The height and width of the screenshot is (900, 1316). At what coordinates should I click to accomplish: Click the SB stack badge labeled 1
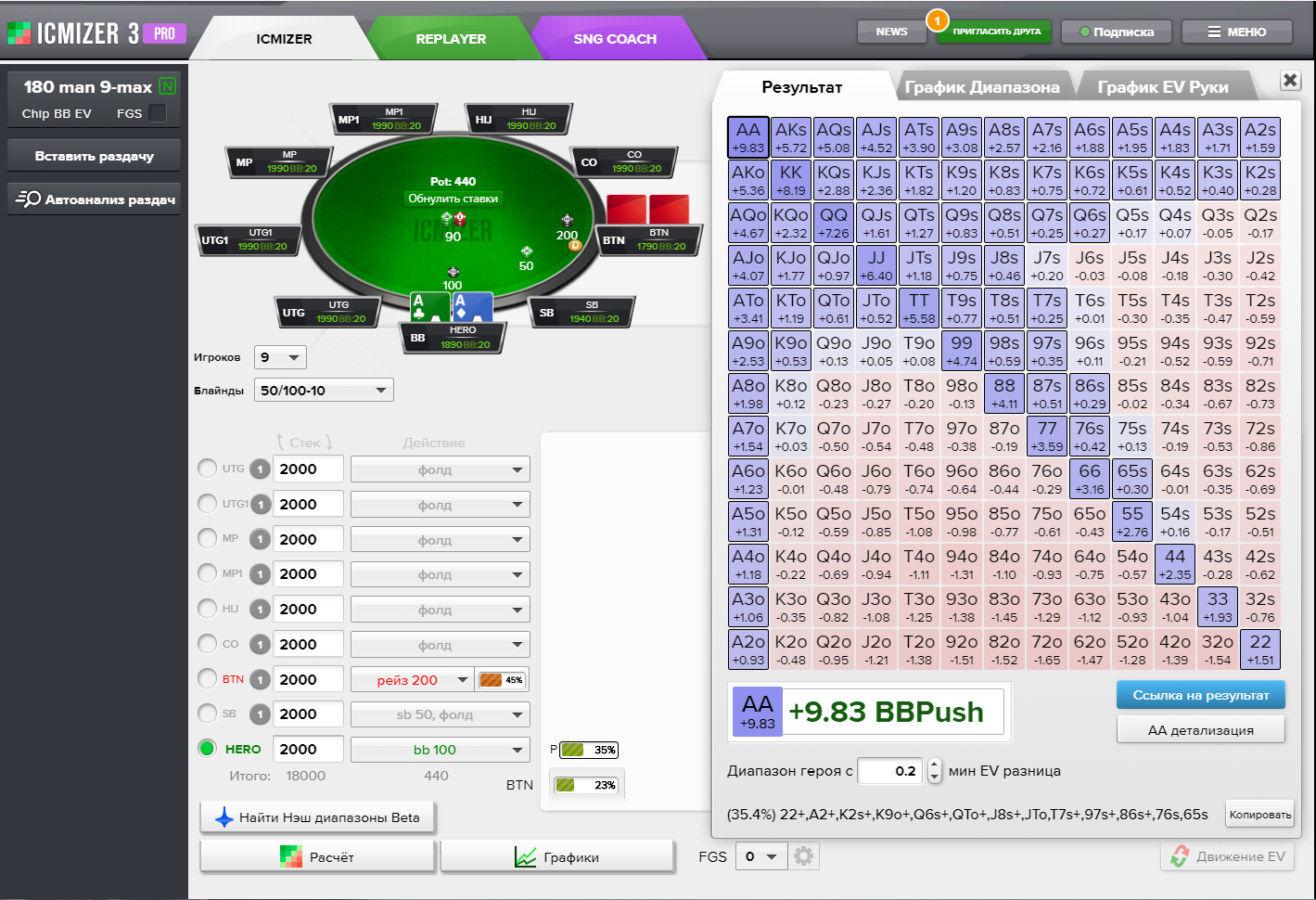point(260,714)
